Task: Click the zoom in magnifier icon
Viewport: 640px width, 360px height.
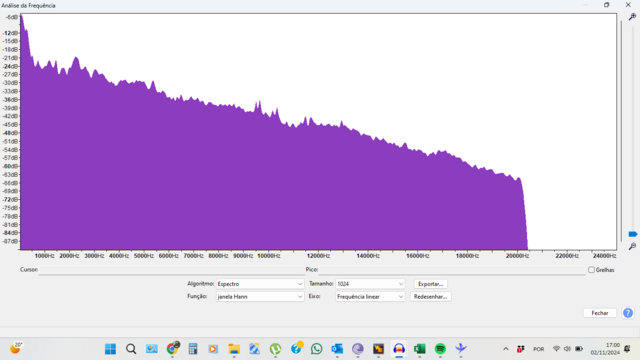Action: tap(632, 17)
